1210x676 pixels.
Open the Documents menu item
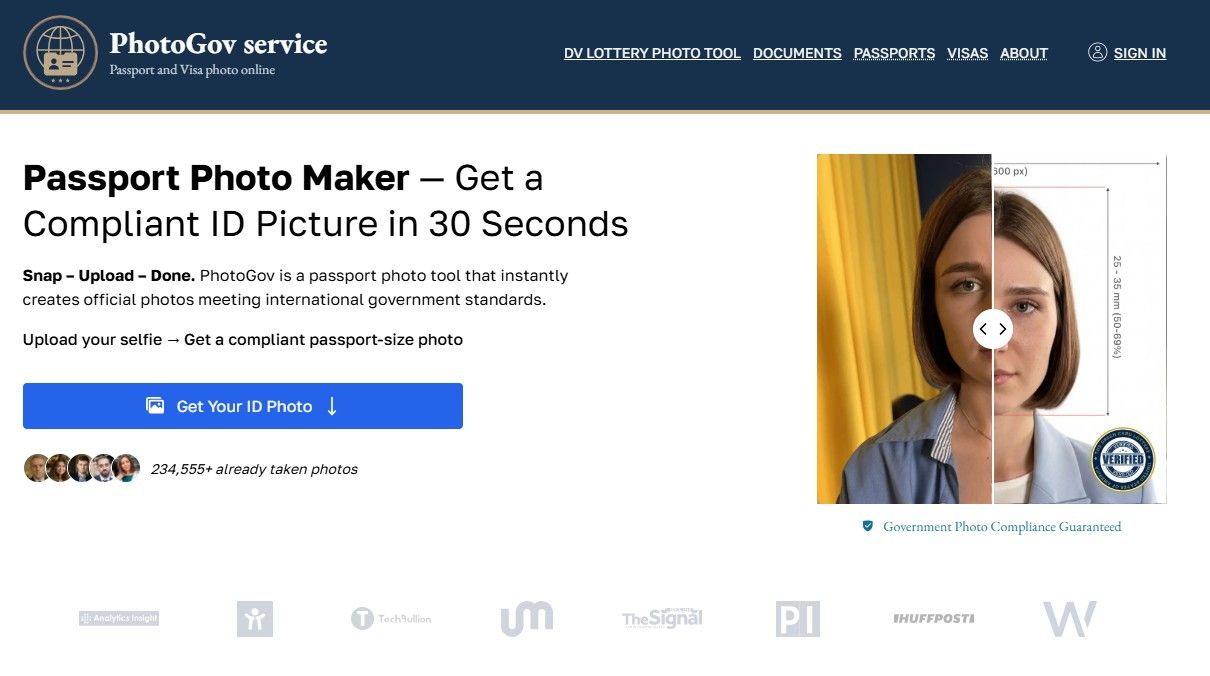797,54
